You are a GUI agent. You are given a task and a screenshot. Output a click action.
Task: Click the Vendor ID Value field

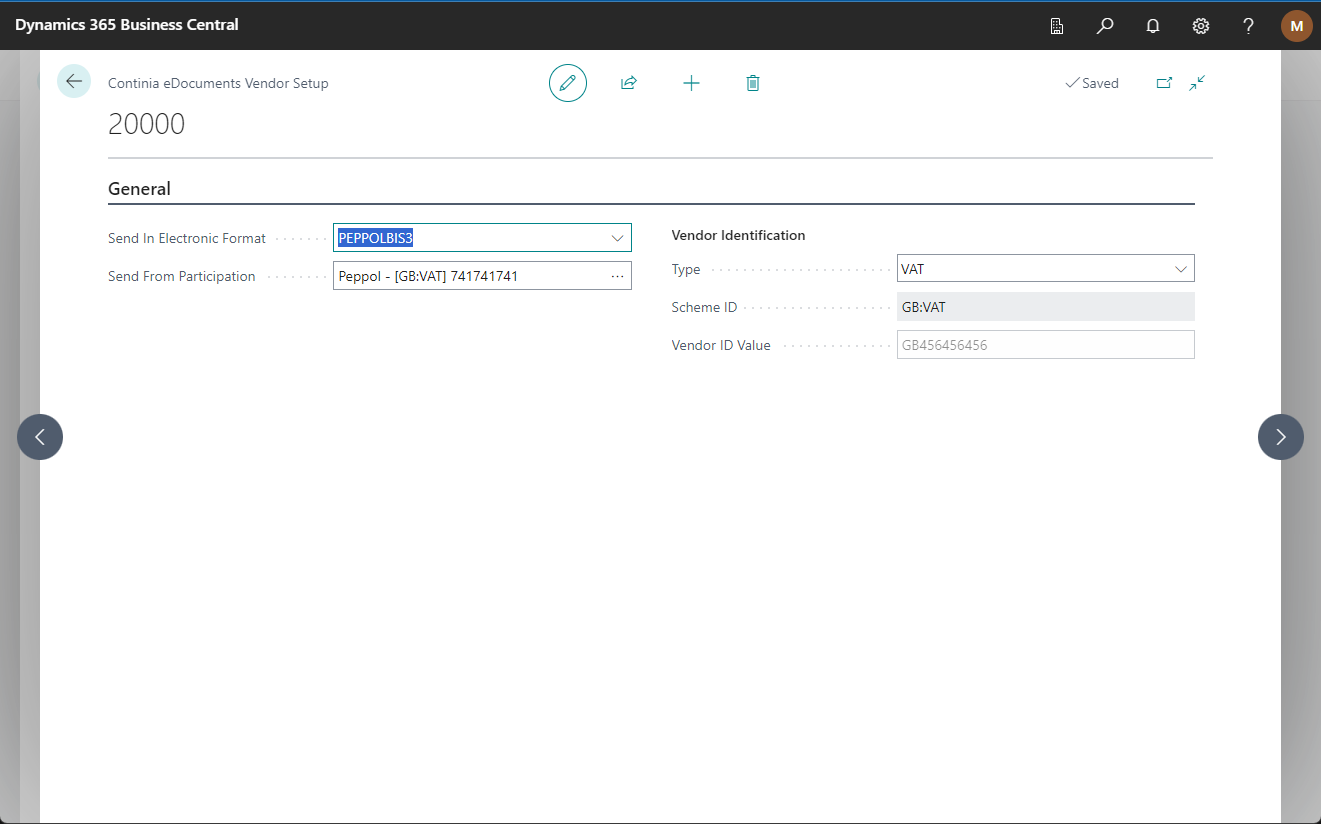1045,345
